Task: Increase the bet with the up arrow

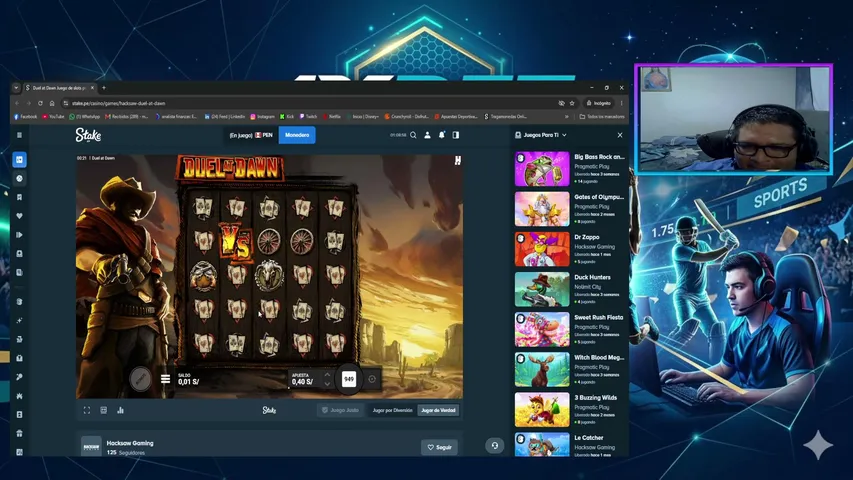Action: pyautogui.click(x=327, y=374)
